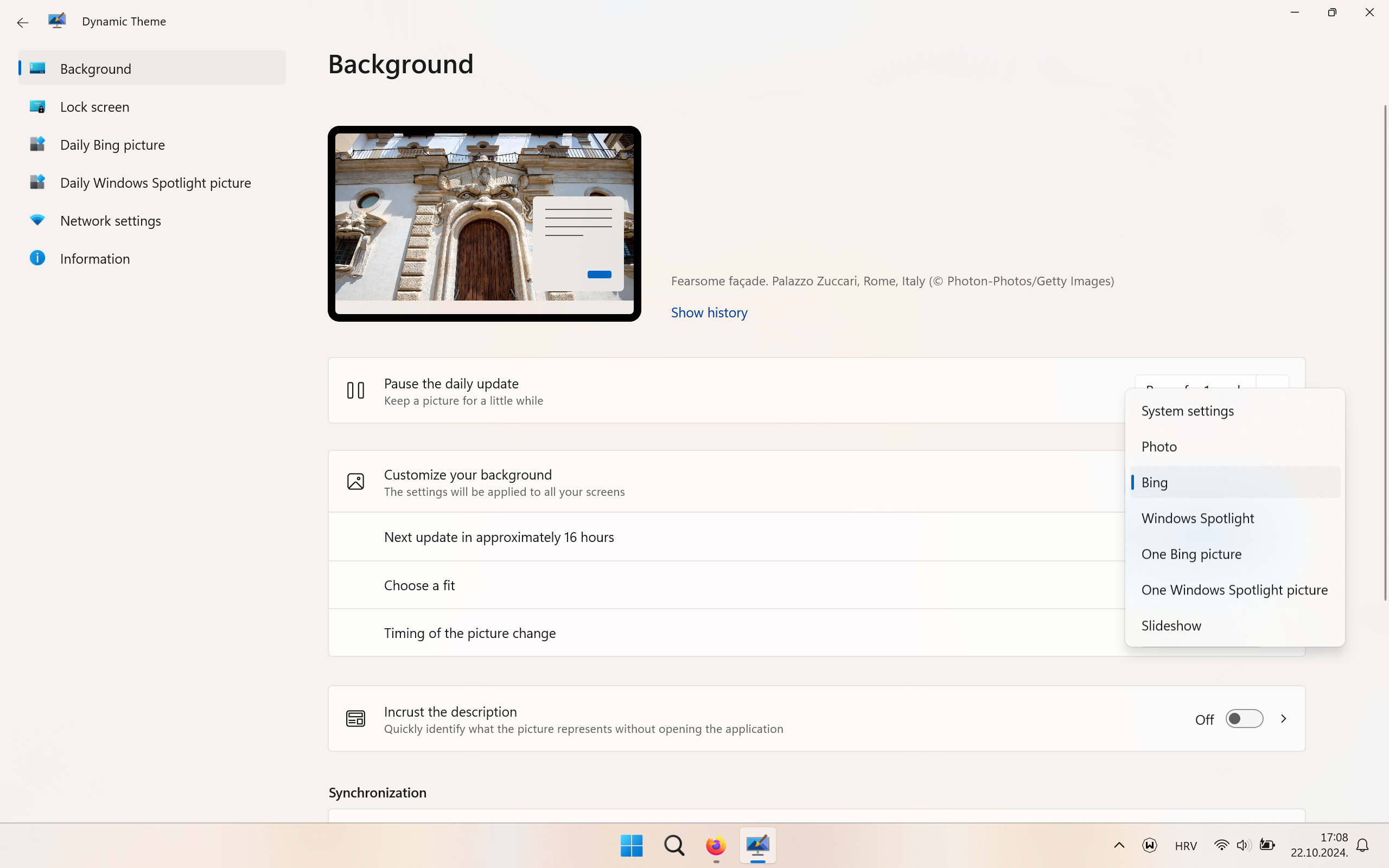
Task: Click the Dynamic Theme app logo icon
Action: [57, 21]
